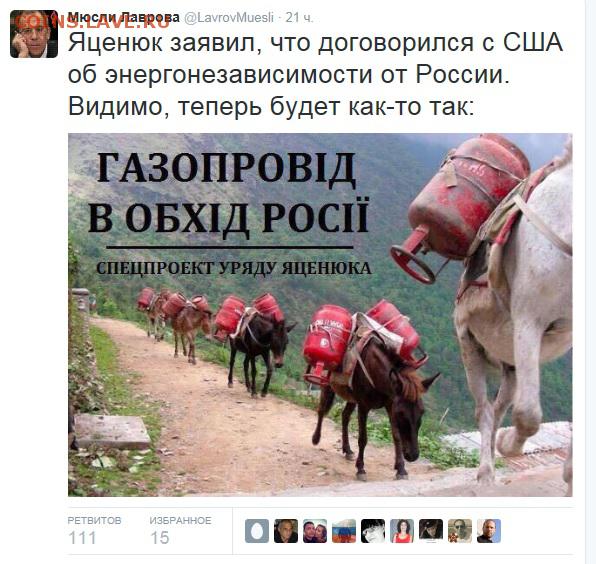
Task: Open the attached donkey gas pipeline image
Action: tap(320, 315)
